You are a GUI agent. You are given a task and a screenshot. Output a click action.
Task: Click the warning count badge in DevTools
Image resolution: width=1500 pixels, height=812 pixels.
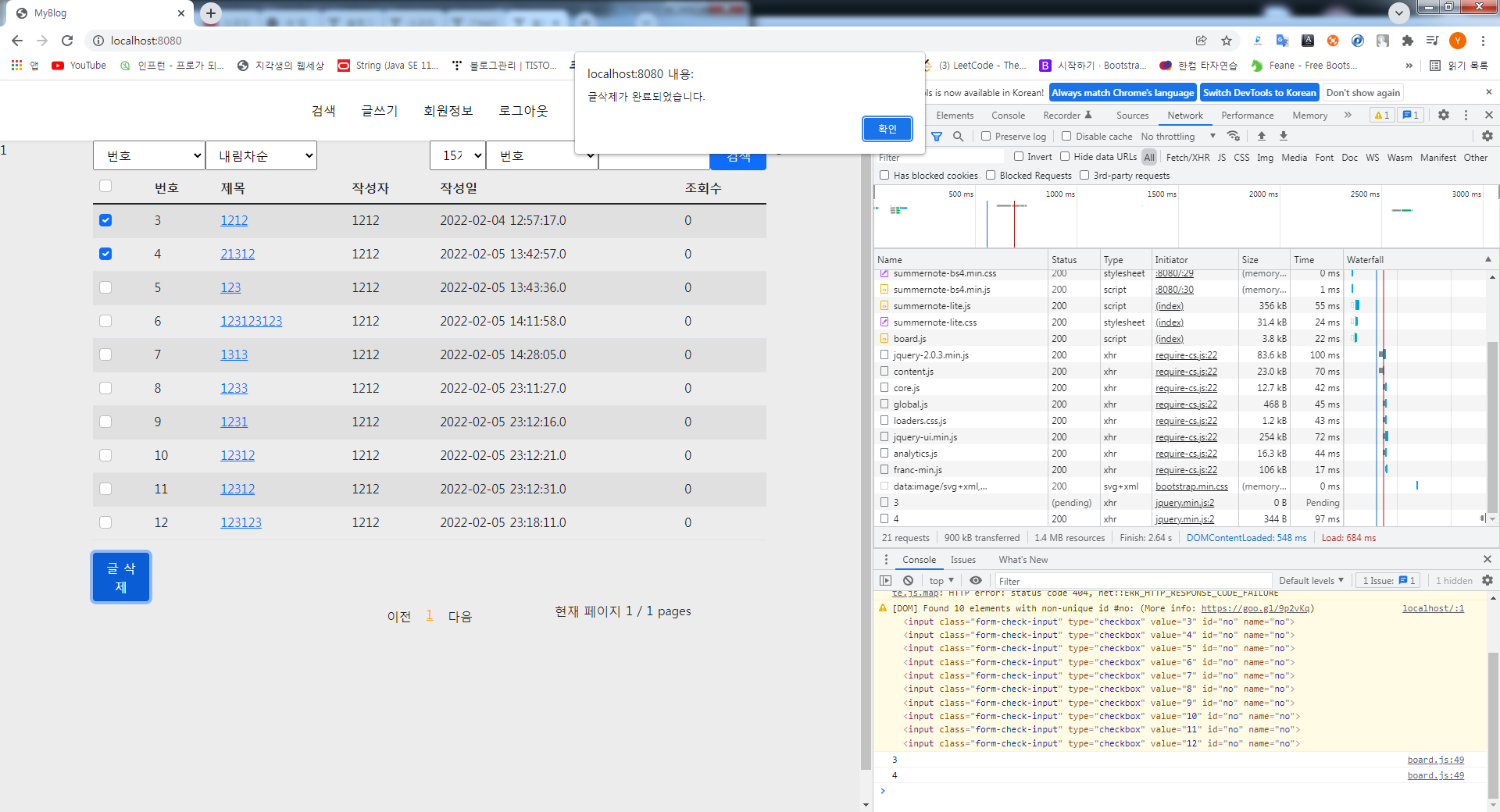pos(1382,115)
